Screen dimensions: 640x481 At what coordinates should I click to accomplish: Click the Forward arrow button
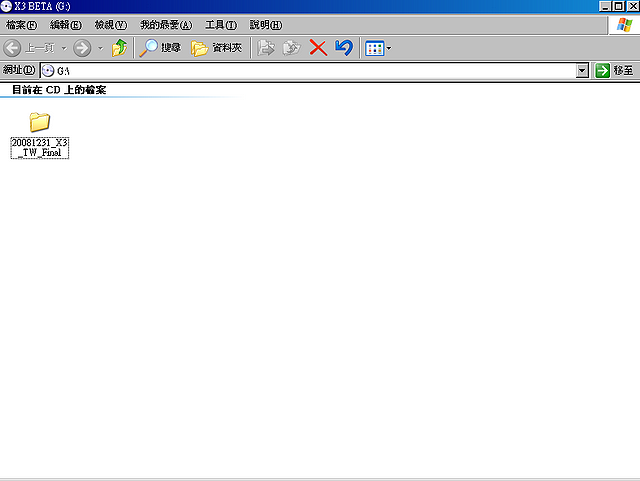coord(82,48)
